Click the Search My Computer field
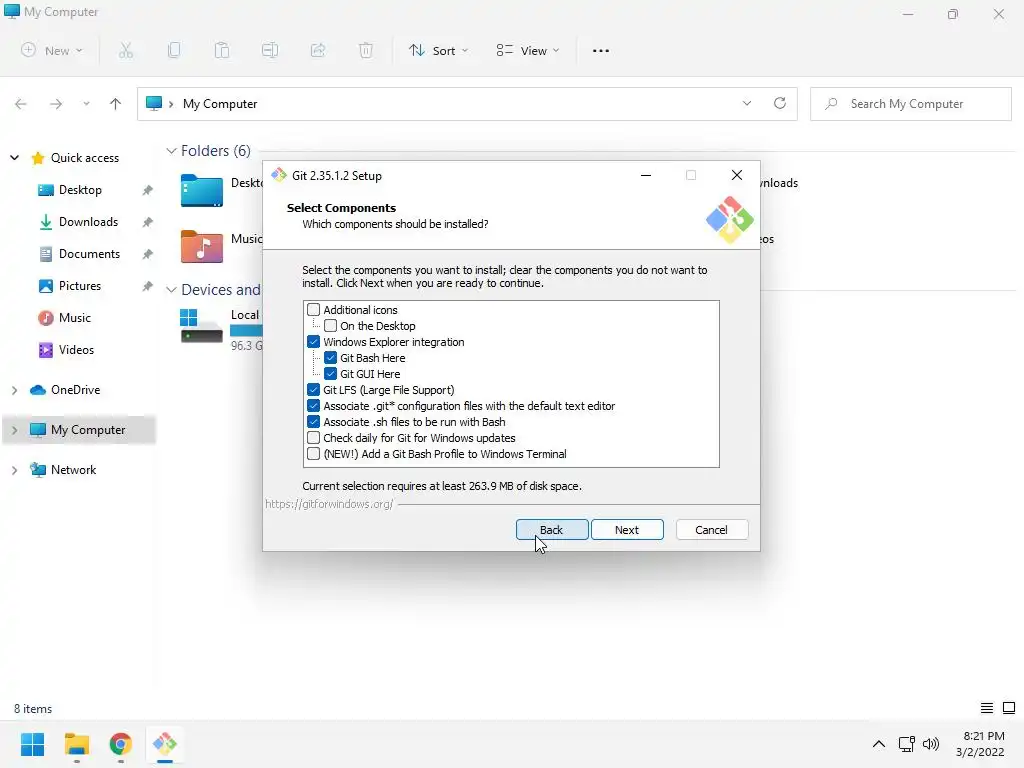 (x=911, y=104)
